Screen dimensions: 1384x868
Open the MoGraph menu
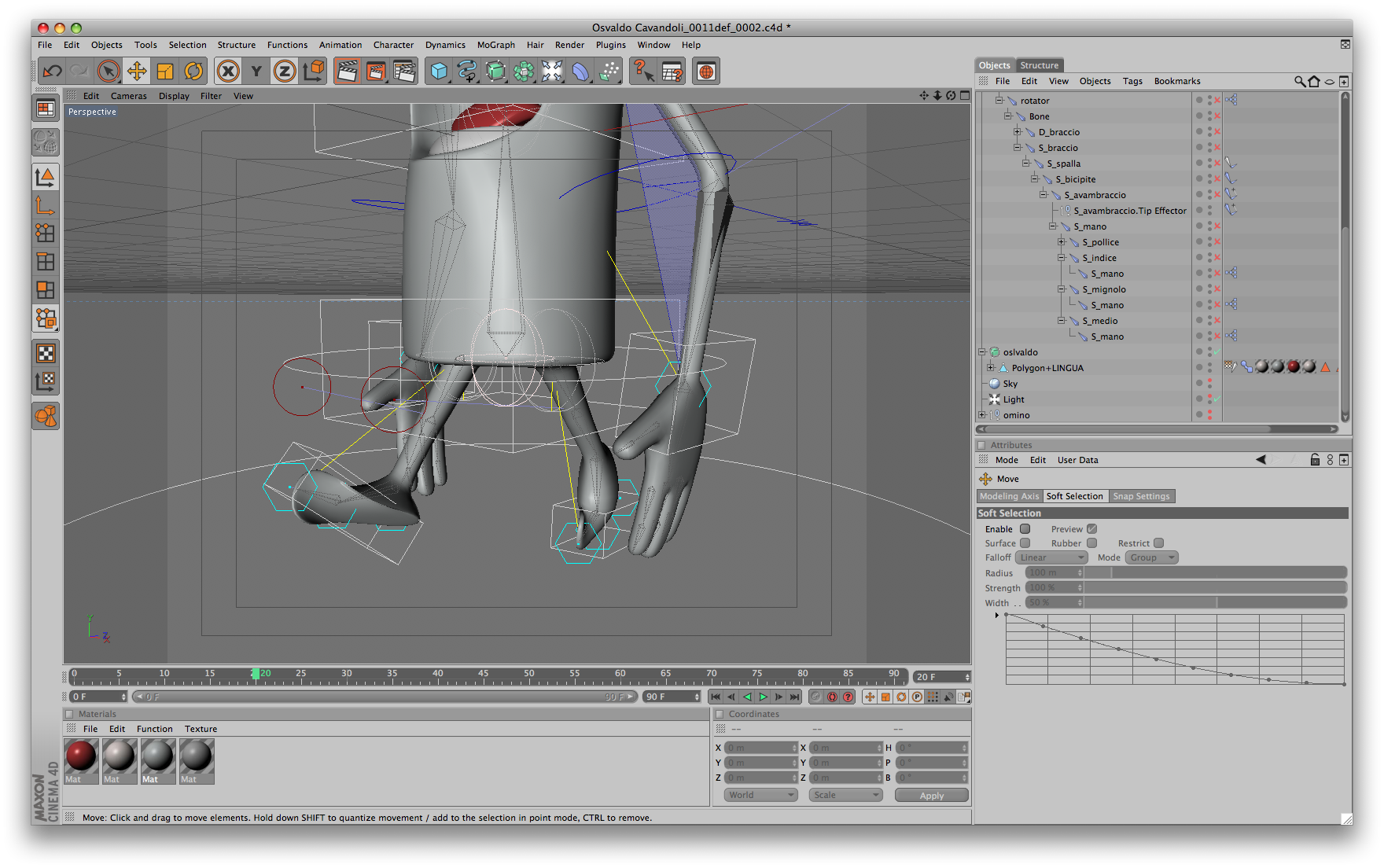(x=495, y=45)
